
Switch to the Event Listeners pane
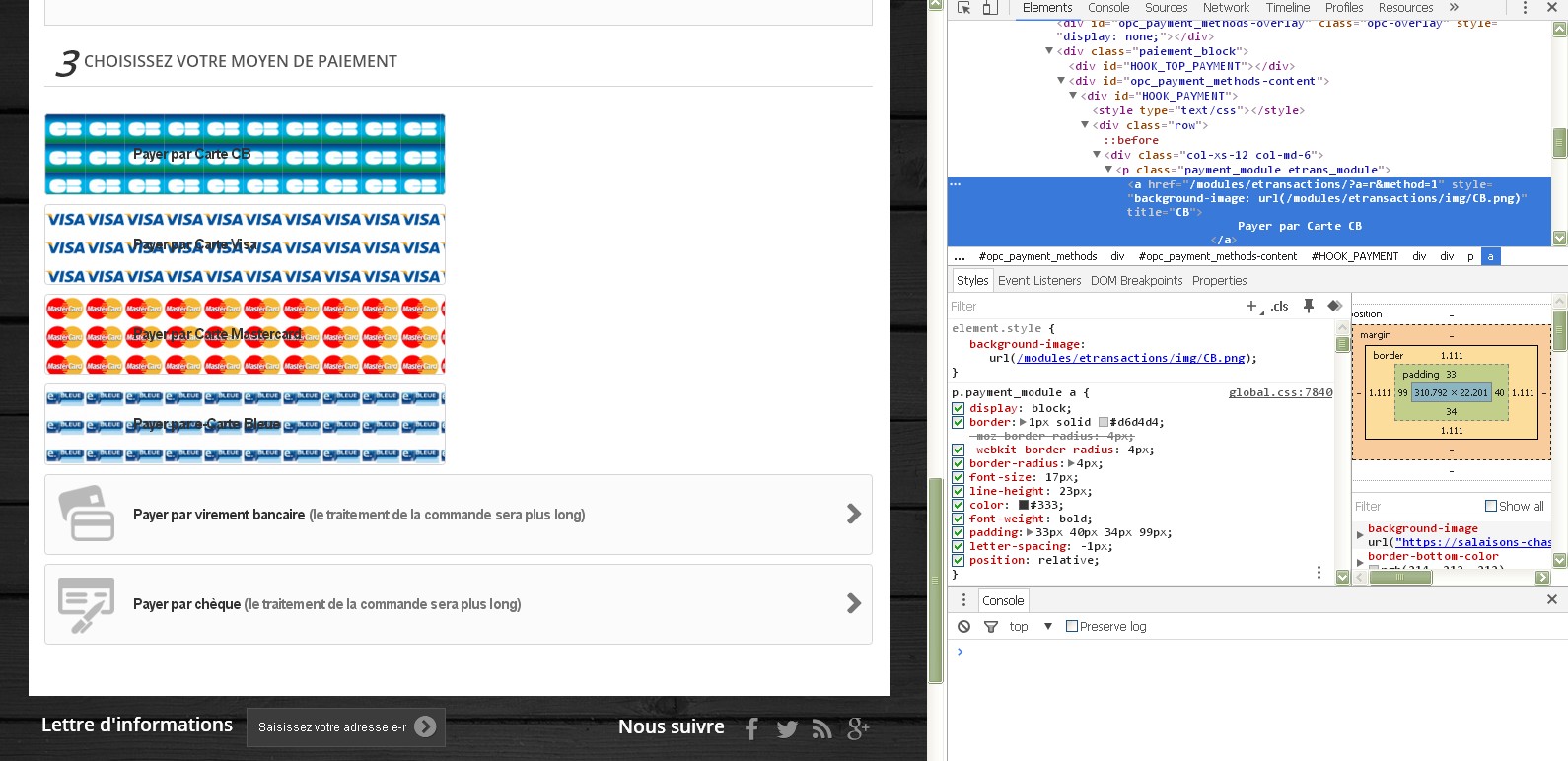pyautogui.click(x=1039, y=281)
